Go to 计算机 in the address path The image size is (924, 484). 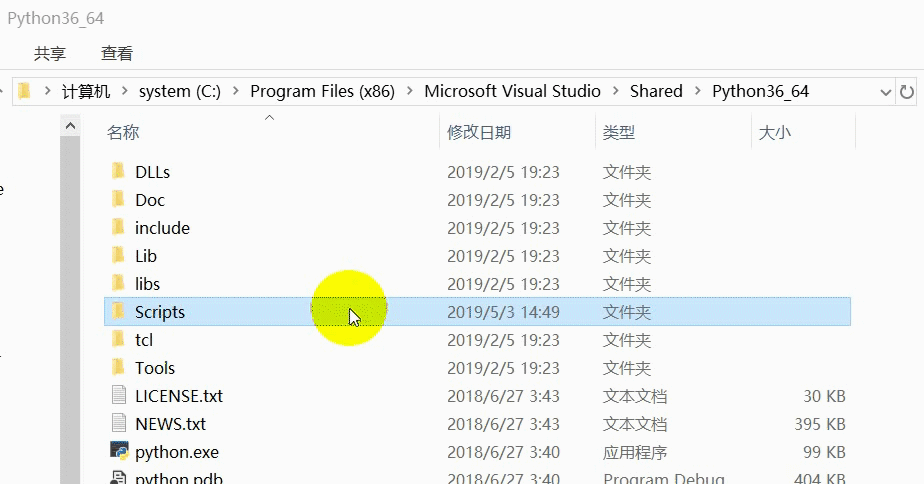click(x=86, y=91)
